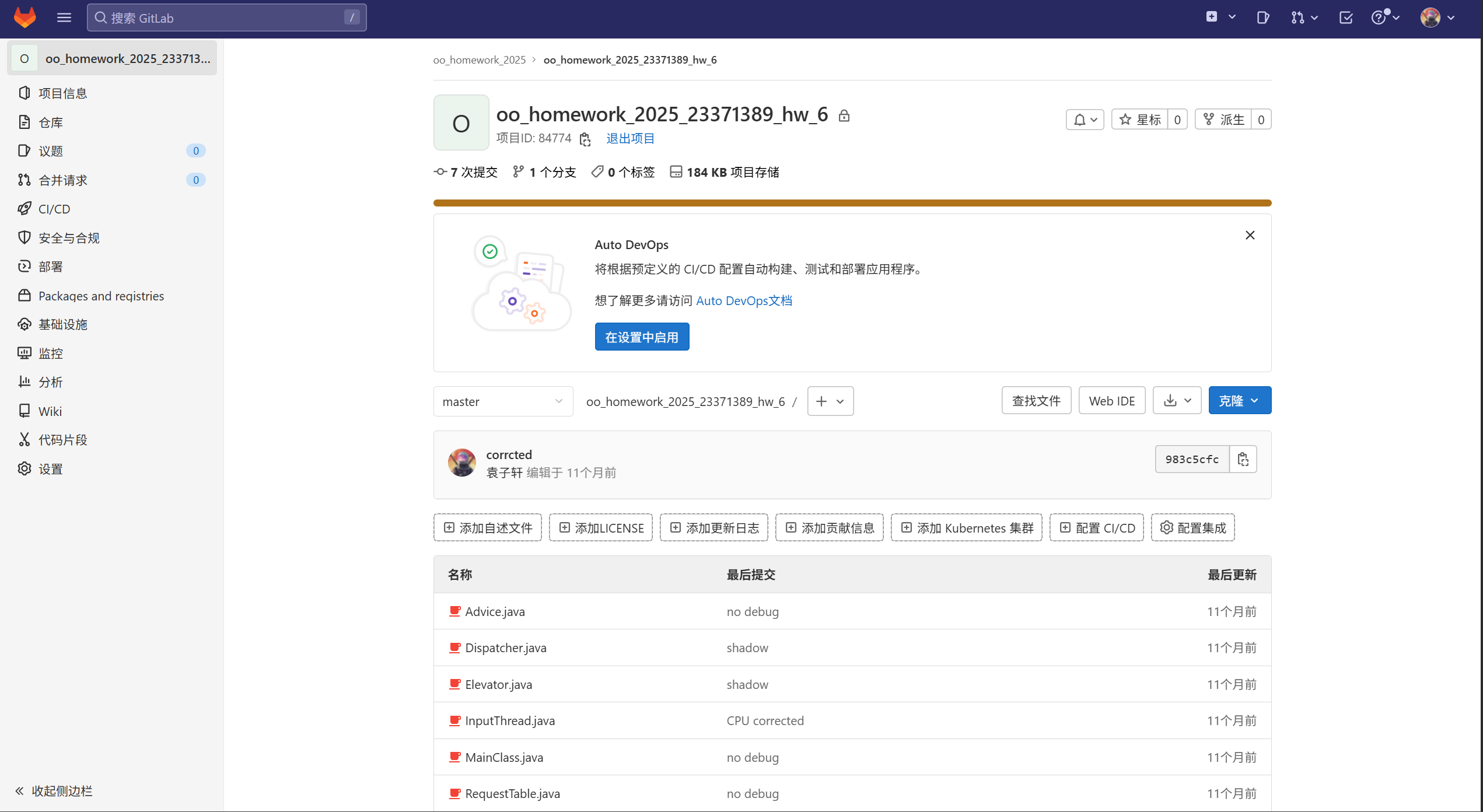1483x812 pixels.
Task: Open the hamburger navigation menu
Action: point(64,17)
